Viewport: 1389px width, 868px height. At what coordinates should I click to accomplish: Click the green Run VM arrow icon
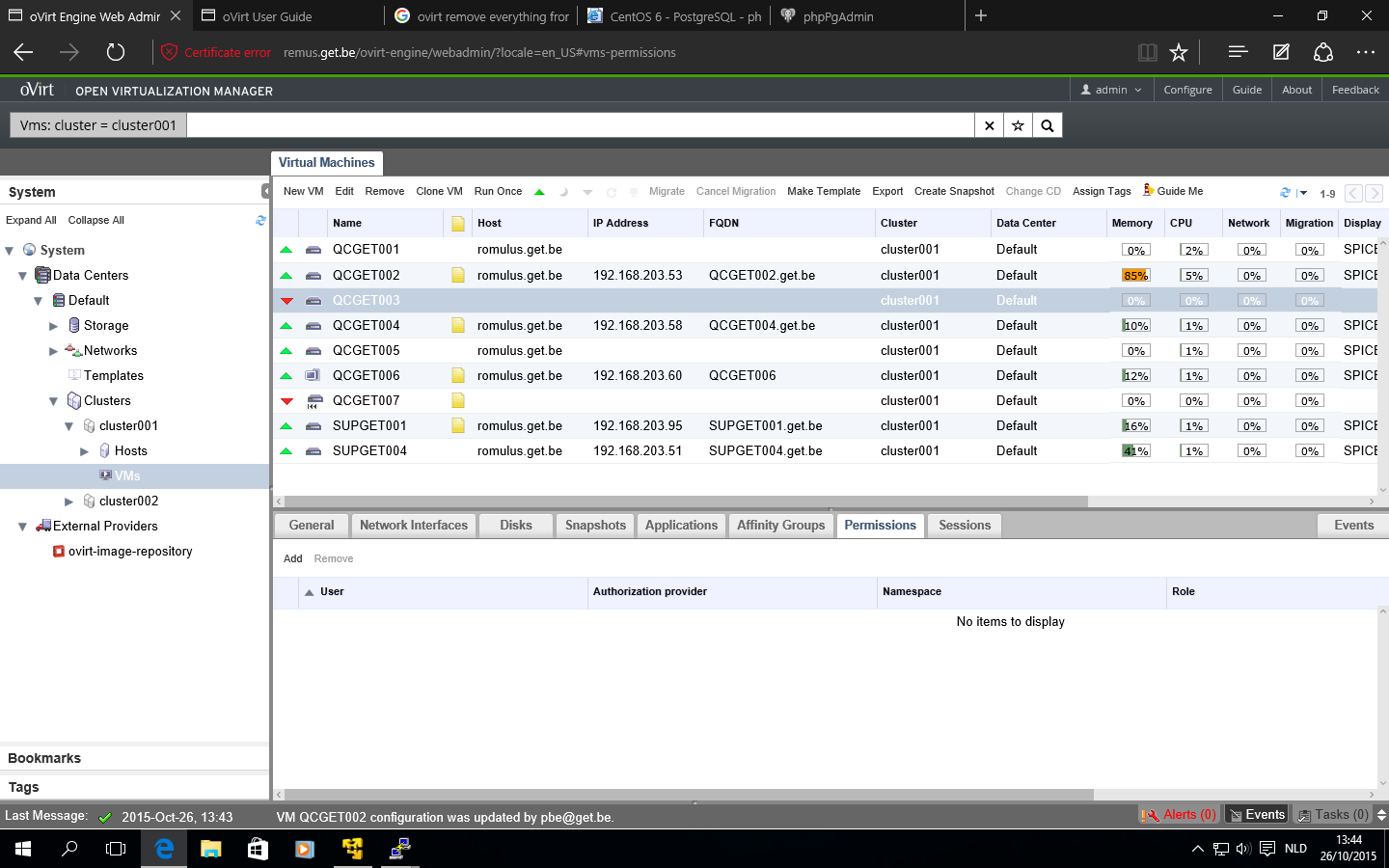tap(539, 192)
